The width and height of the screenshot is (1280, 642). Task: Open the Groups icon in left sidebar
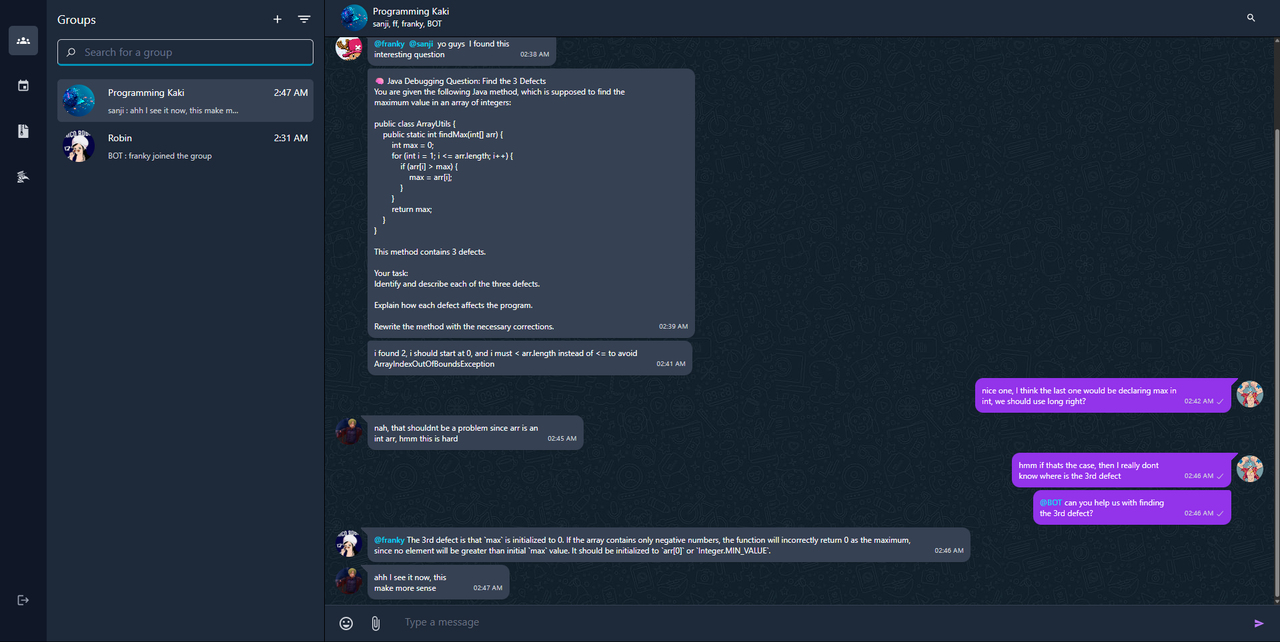coord(23,40)
